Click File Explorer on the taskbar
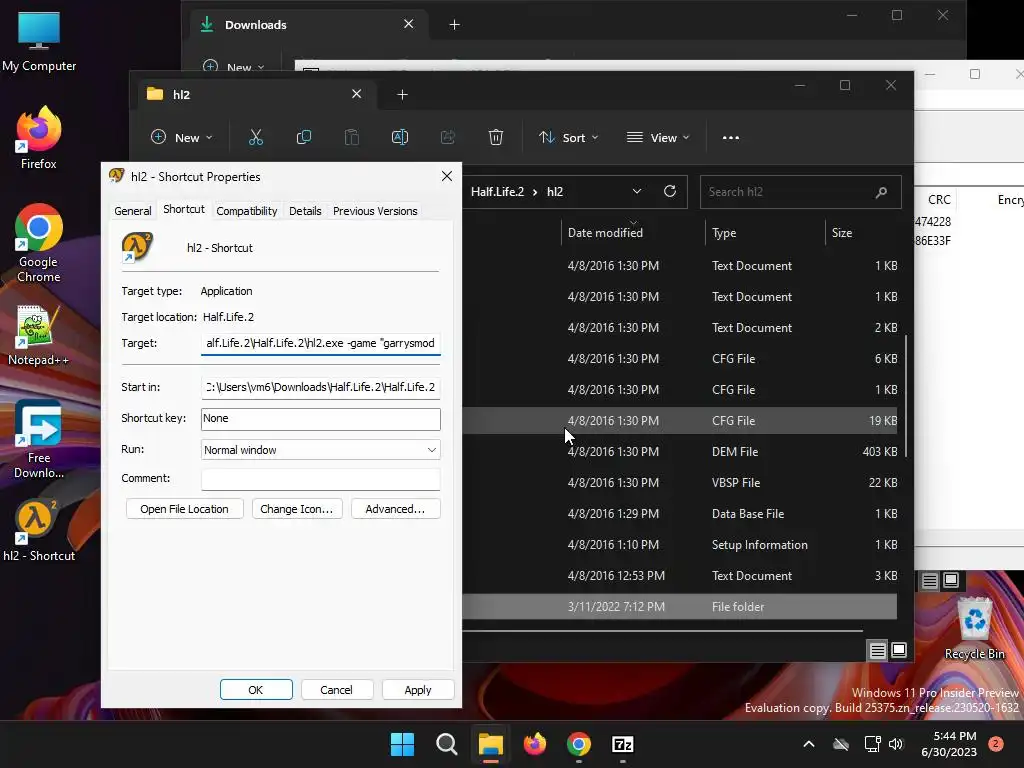Image resolution: width=1024 pixels, height=768 pixels. [x=490, y=744]
